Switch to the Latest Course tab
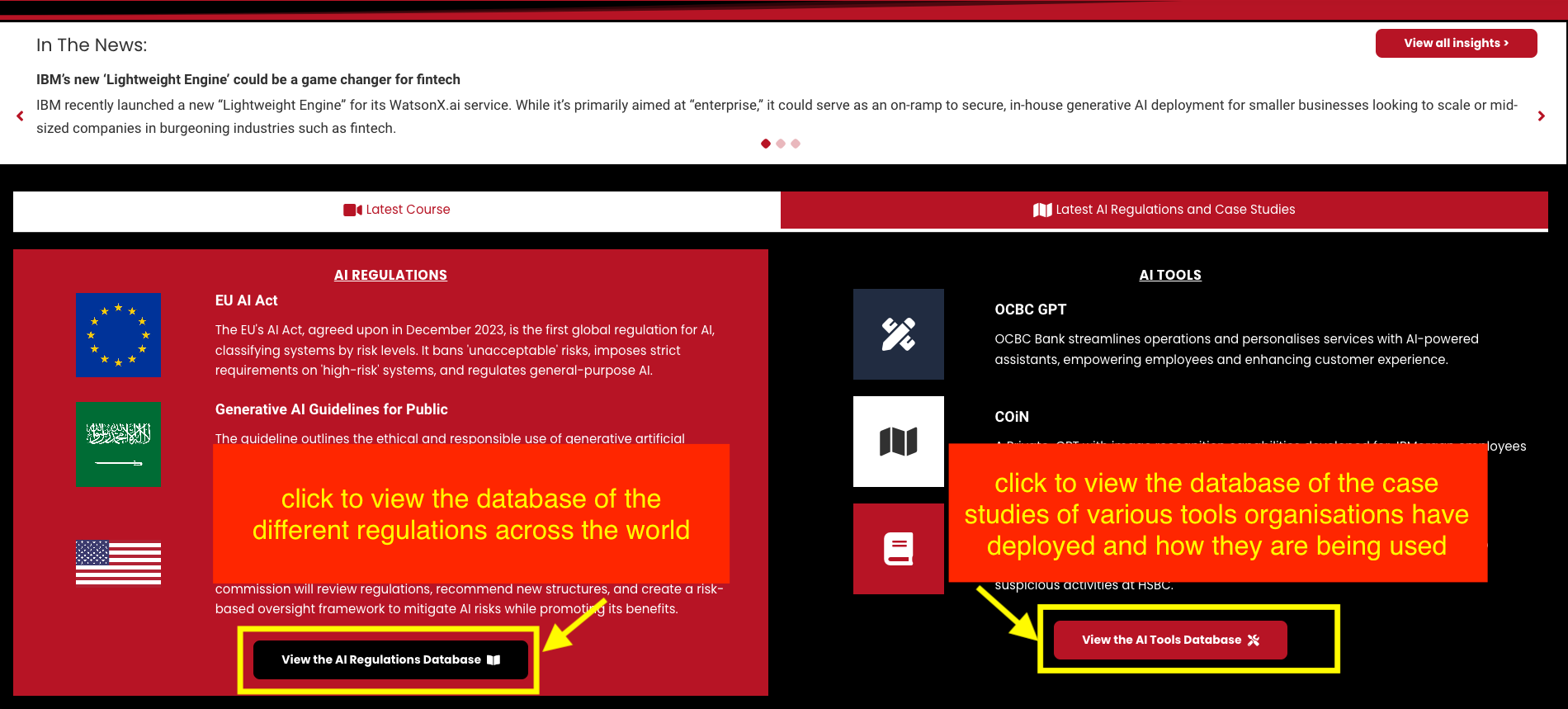1568x709 pixels. [397, 210]
